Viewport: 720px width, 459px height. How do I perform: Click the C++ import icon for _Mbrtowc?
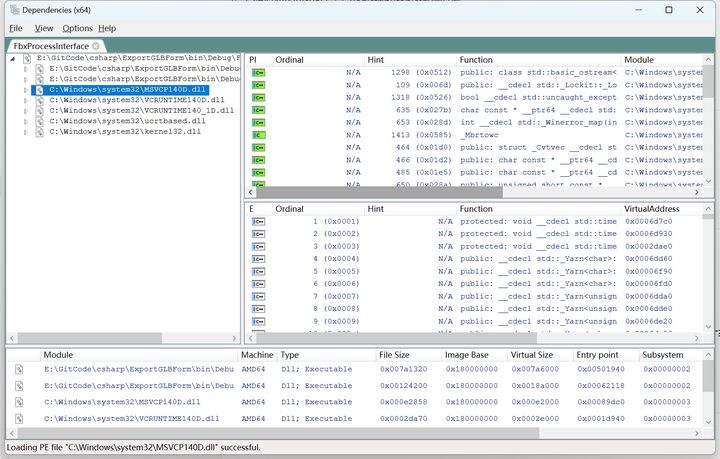259,134
